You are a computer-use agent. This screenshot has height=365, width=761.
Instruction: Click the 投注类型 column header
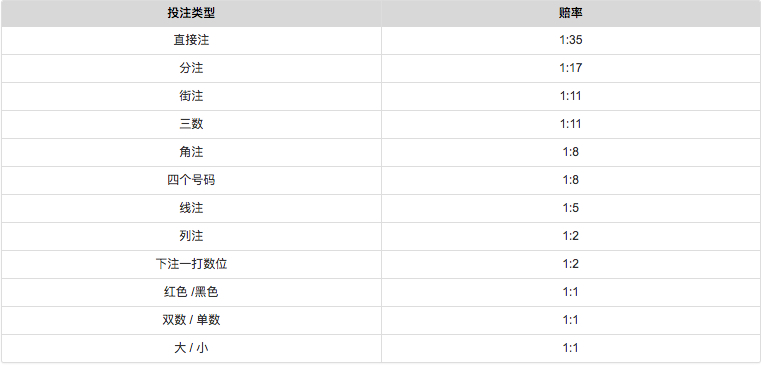click(191, 13)
